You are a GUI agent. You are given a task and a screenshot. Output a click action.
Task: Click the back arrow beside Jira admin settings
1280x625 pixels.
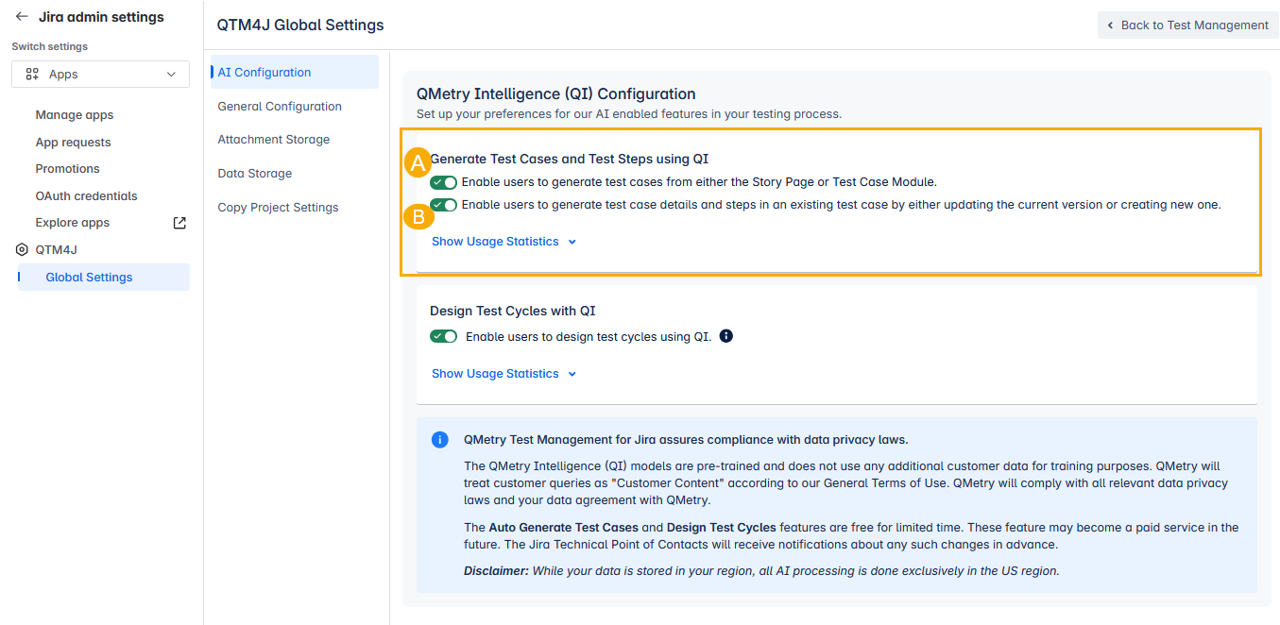pyautogui.click(x=21, y=17)
